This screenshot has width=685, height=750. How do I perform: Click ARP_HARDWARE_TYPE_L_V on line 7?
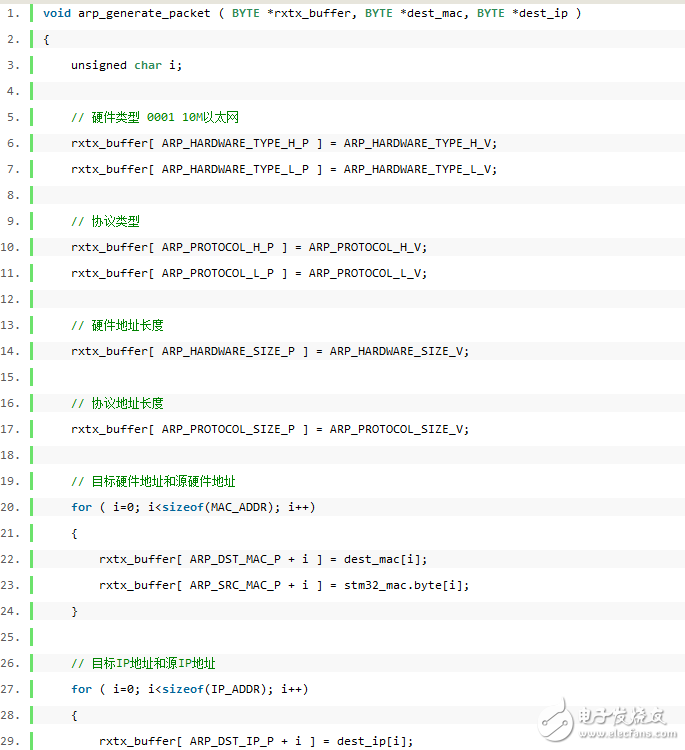[418, 169]
